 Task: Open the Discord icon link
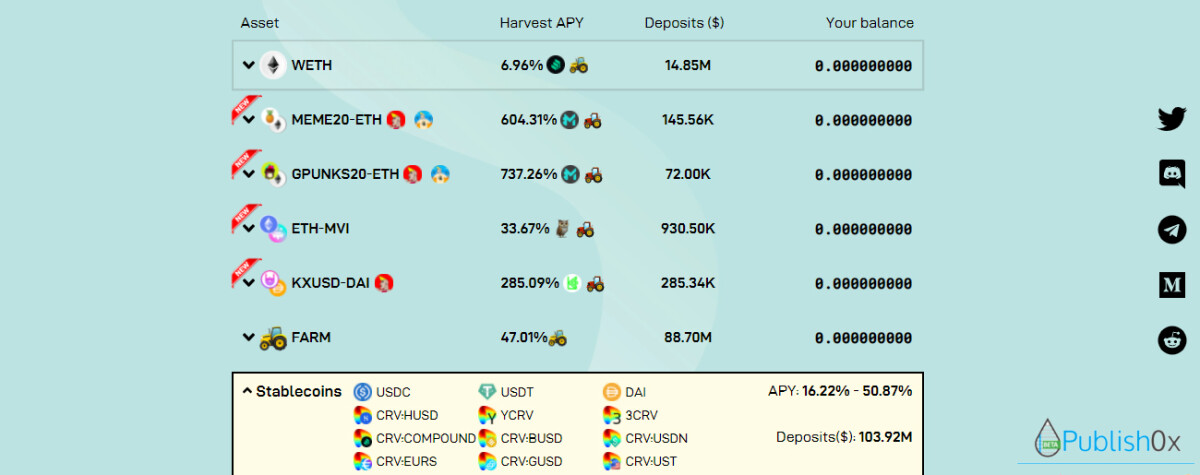click(x=1171, y=174)
